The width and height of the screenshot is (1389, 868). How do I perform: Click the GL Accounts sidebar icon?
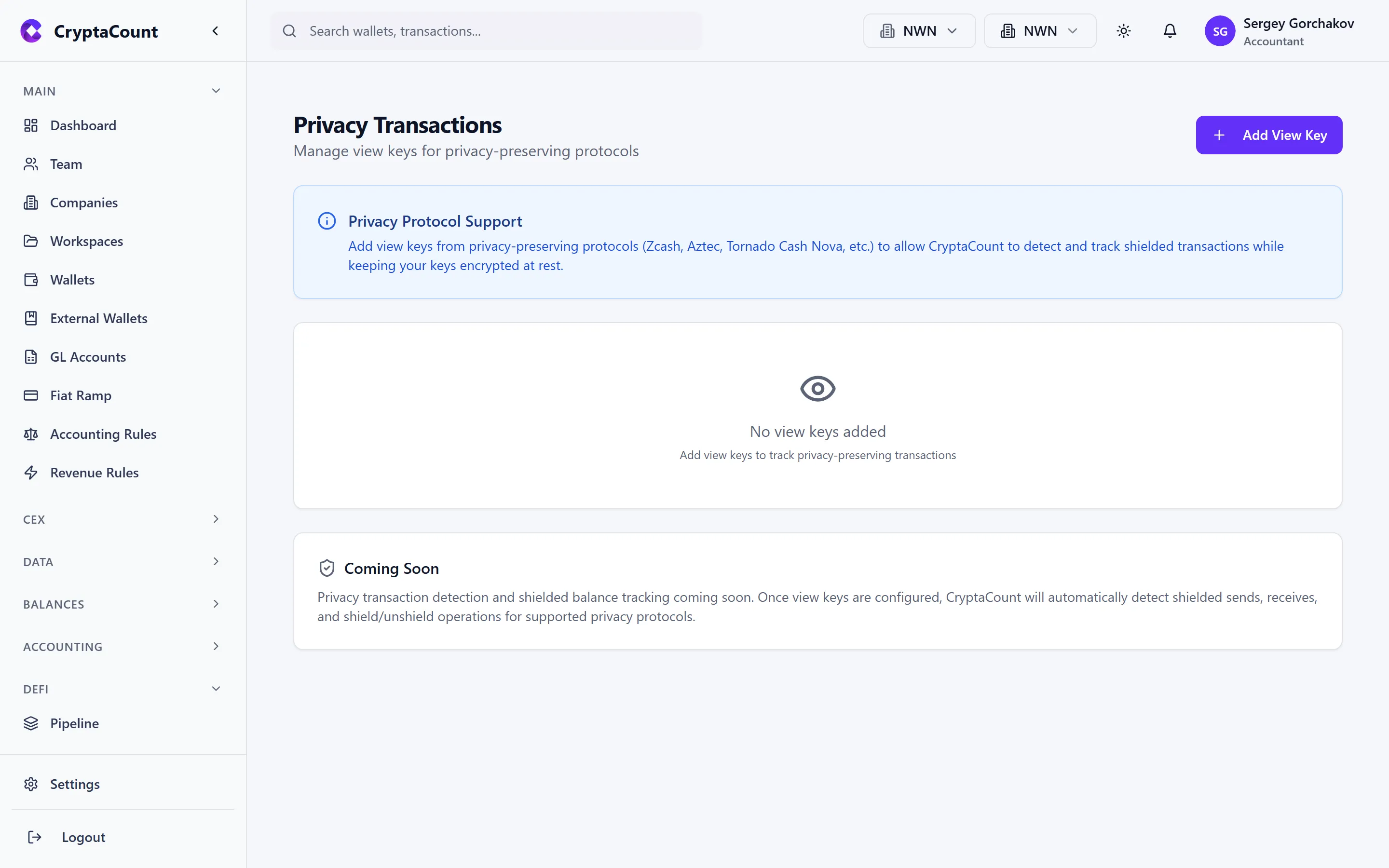[x=31, y=356]
